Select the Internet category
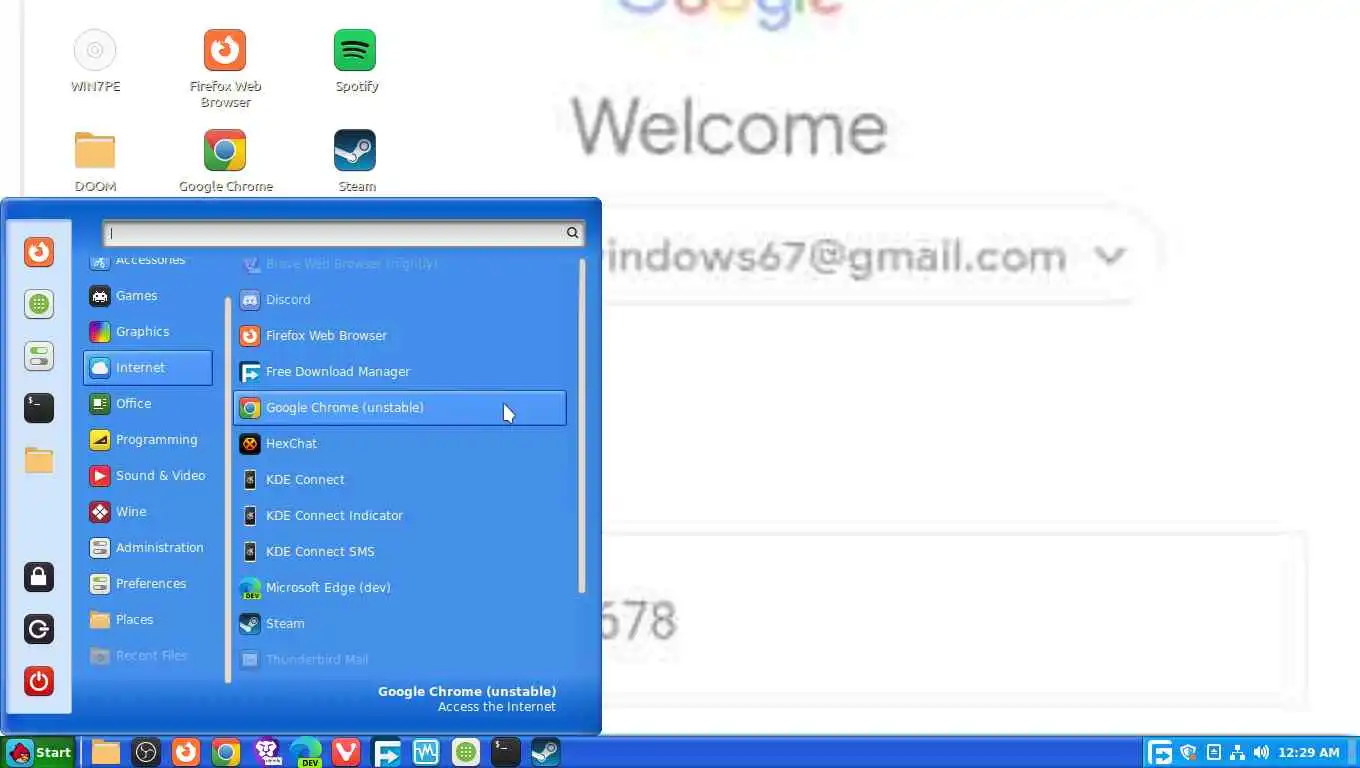This screenshot has width=1360, height=768. [148, 368]
